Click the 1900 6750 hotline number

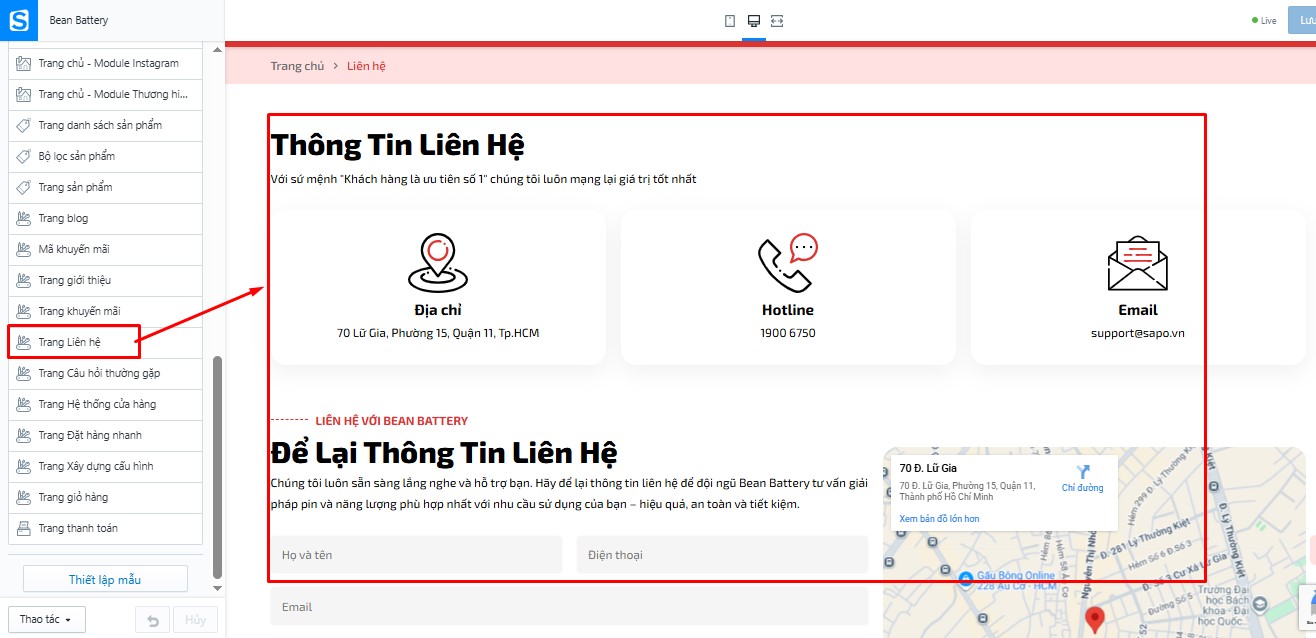click(788, 333)
